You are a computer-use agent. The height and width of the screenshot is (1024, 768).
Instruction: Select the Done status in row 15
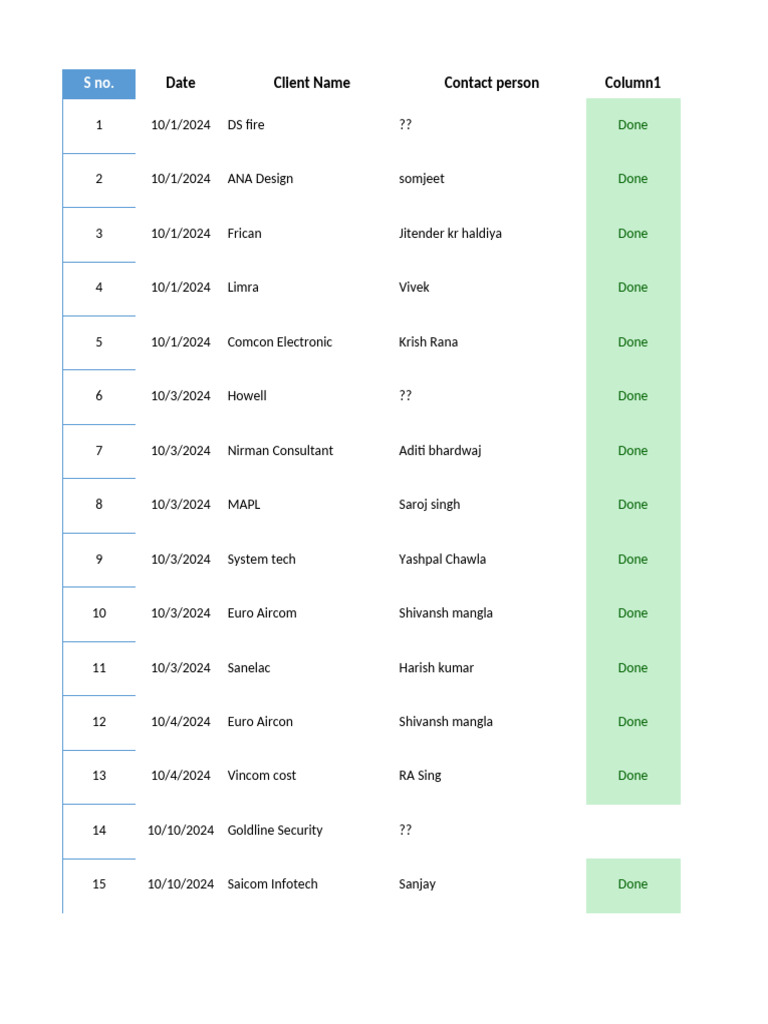632,884
